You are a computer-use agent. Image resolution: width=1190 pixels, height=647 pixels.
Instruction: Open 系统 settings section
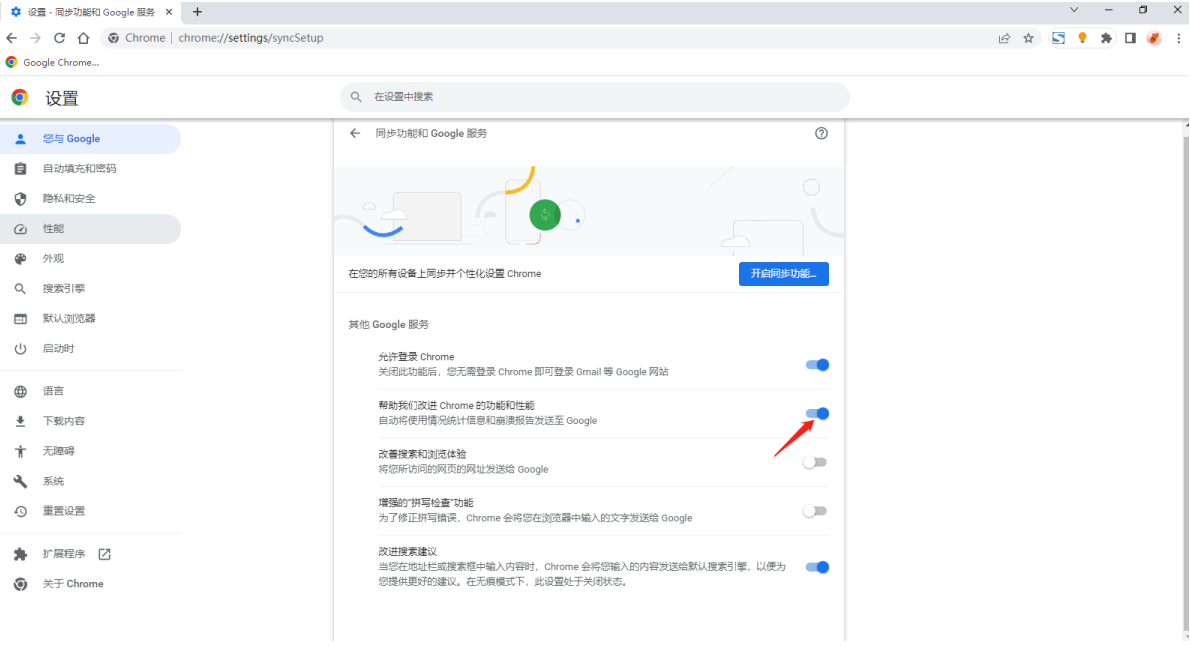(x=90, y=481)
